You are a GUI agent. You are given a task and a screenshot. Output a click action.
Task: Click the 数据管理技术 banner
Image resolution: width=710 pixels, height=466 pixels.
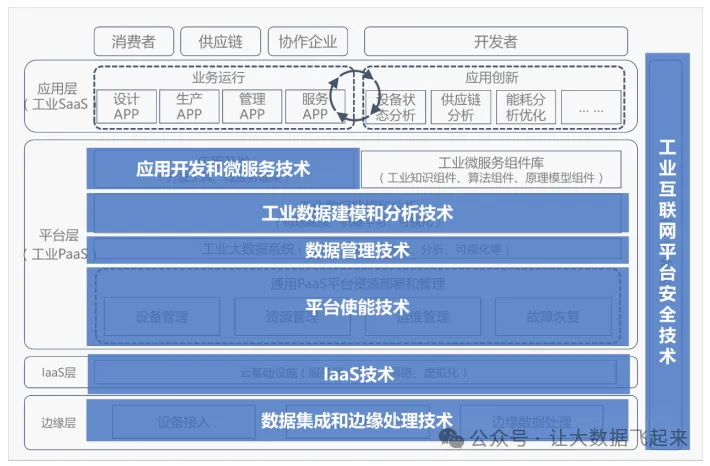[x=357, y=249]
